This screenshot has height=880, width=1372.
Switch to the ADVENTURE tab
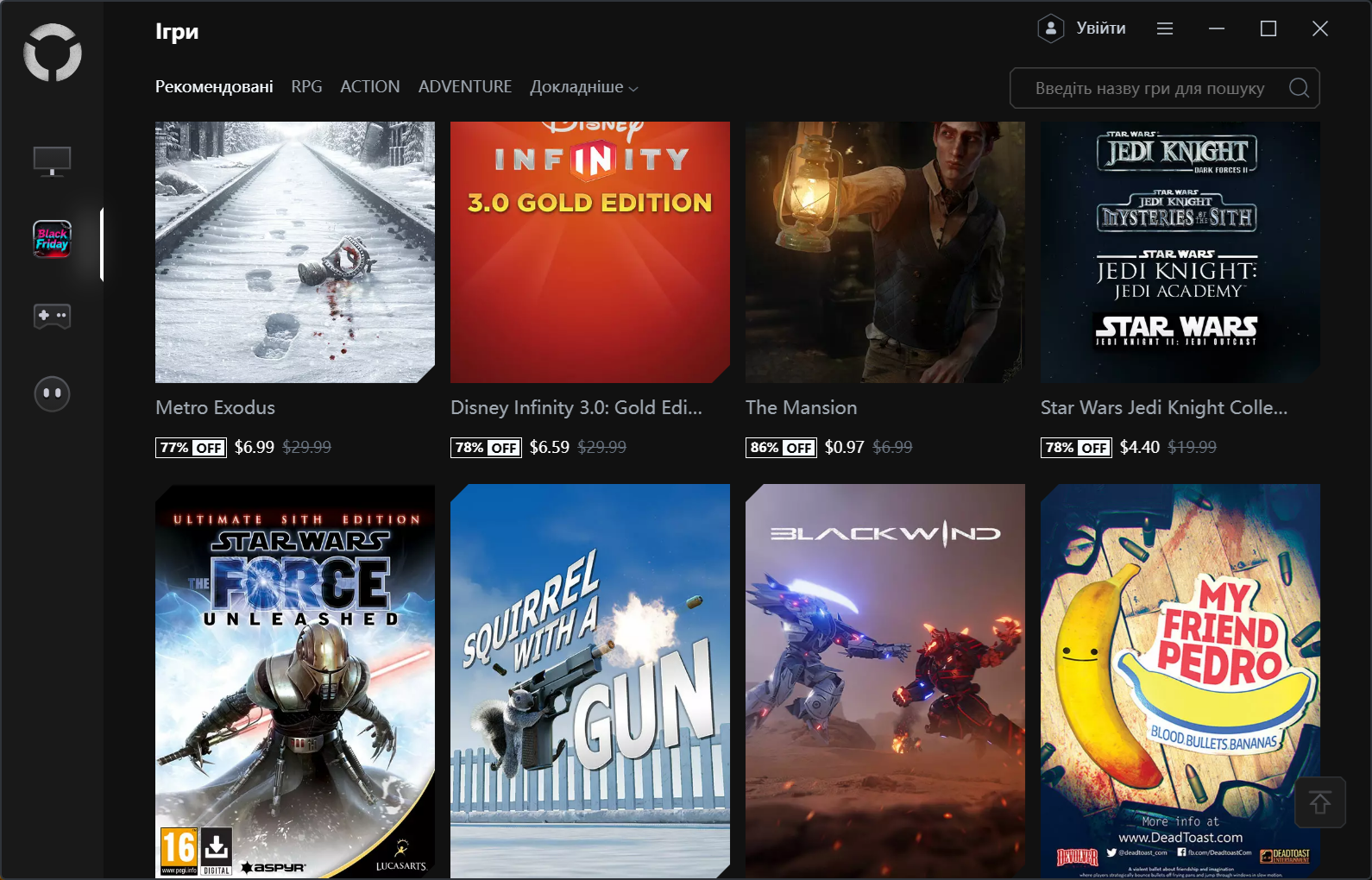pos(465,87)
